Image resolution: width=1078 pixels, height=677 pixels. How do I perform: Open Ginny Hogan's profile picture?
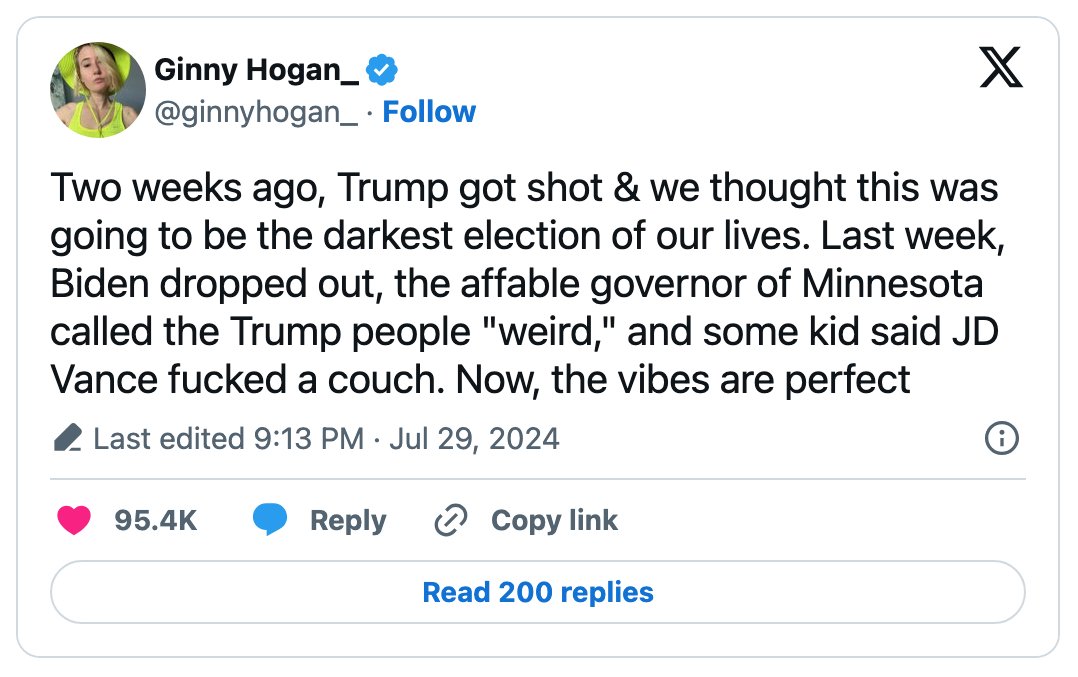(x=98, y=90)
